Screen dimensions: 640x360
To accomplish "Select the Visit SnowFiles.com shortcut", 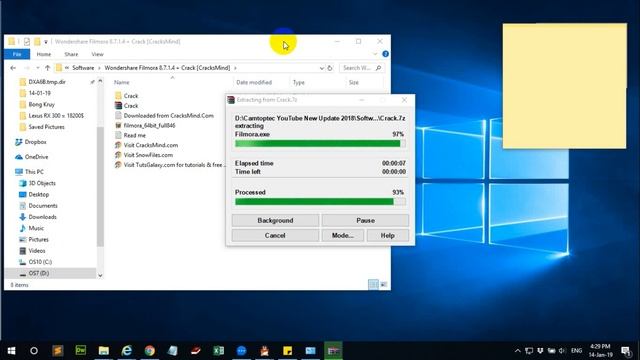I will [148, 155].
